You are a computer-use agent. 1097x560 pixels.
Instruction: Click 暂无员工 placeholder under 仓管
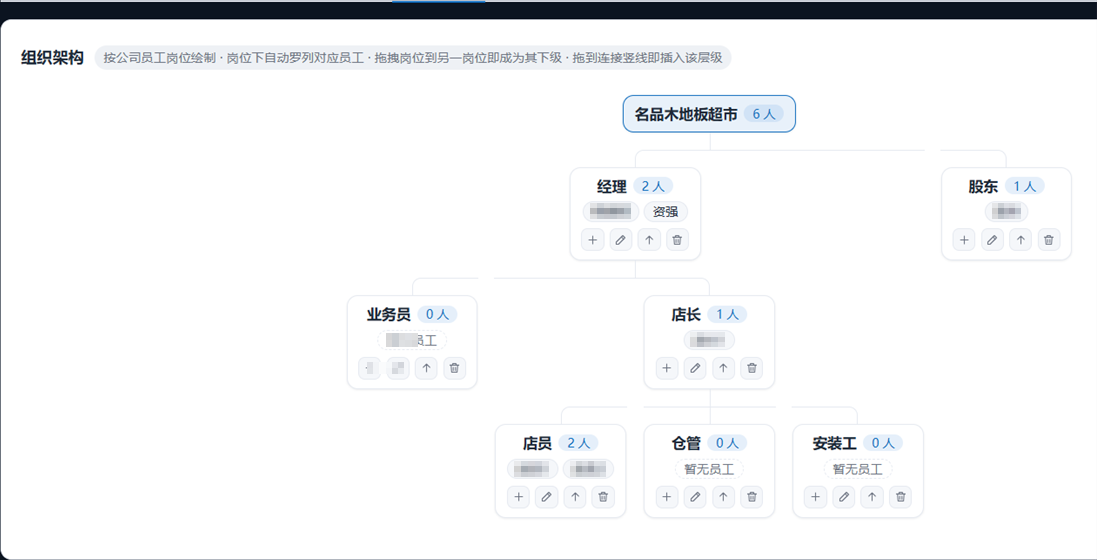709,469
